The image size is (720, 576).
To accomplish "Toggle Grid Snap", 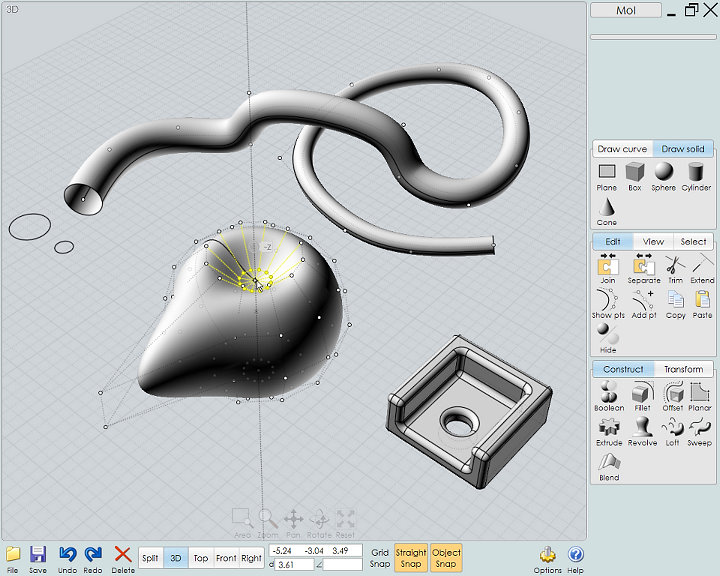I will (x=380, y=557).
